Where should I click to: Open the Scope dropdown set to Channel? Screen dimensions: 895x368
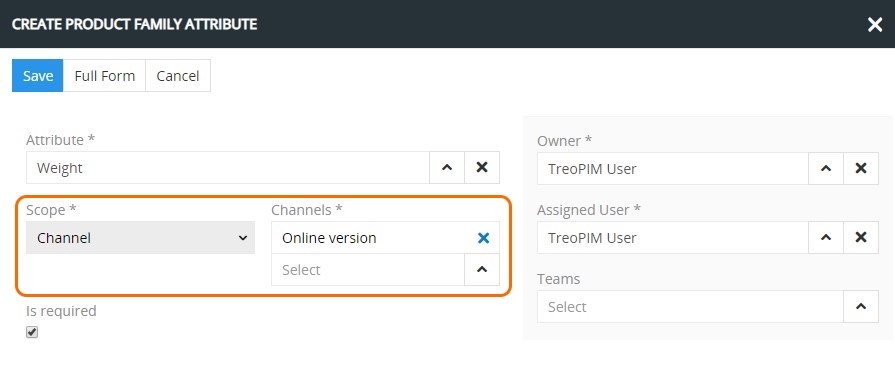(x=140, y=238)
